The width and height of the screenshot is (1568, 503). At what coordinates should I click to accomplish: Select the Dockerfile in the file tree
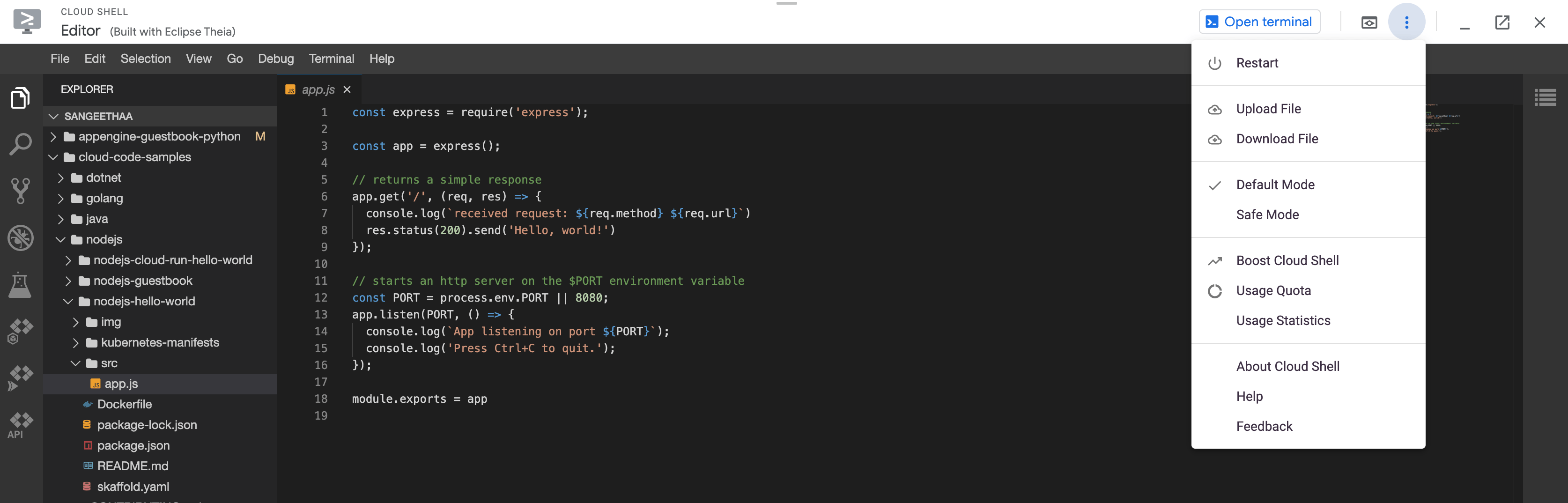point(125,404)
